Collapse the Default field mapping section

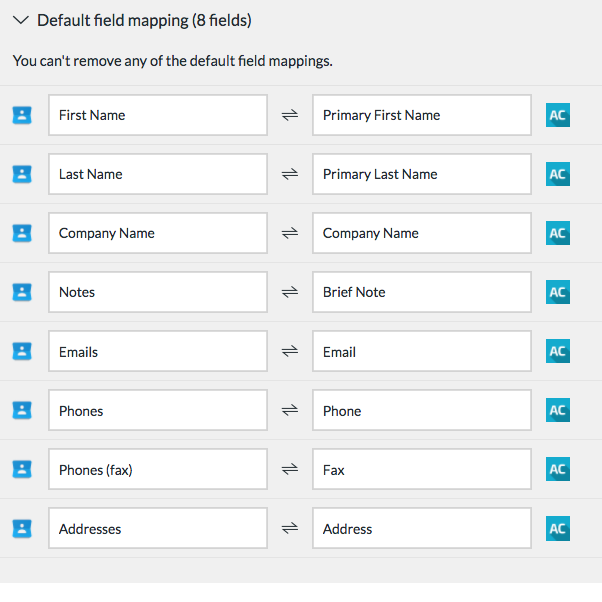click(21, 20)
